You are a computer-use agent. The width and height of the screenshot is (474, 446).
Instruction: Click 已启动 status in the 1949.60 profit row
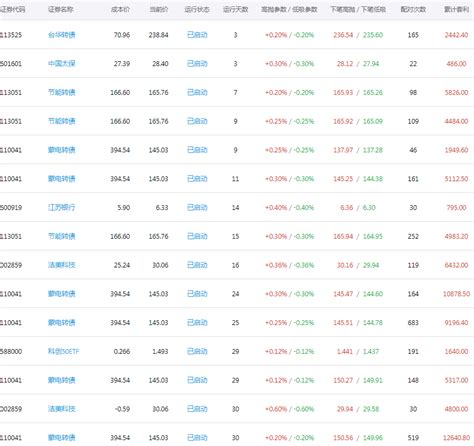click(x=197, y=150)
